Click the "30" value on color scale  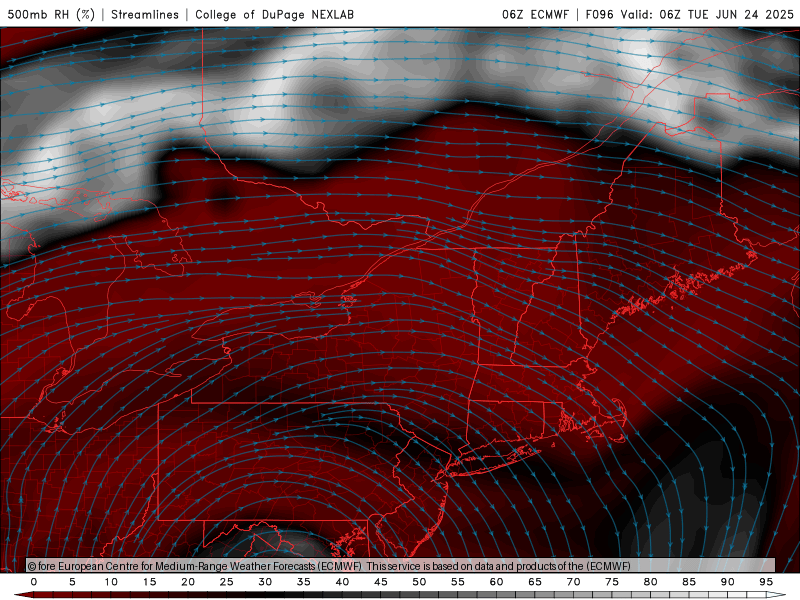pos(265,582)
